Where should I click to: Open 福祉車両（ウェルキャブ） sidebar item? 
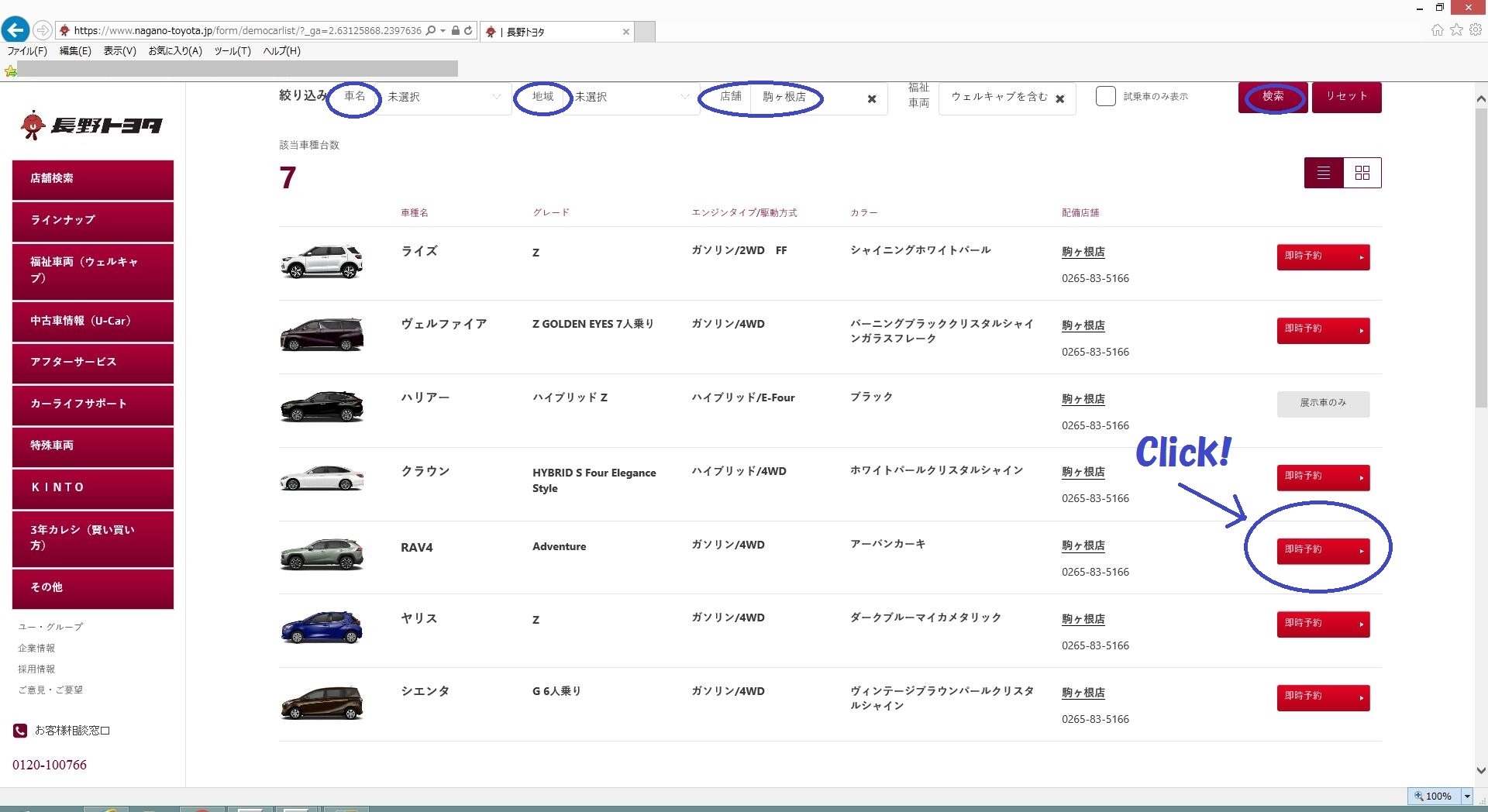point(93,270)
